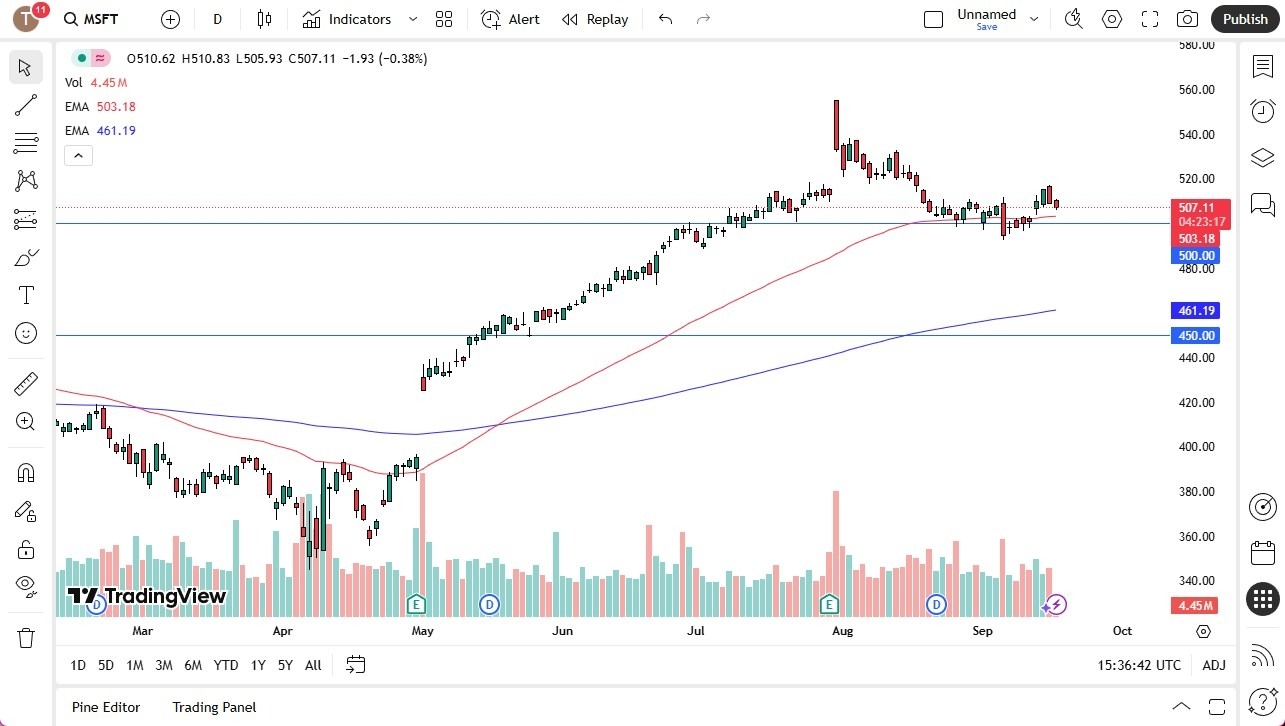
Task: Open the Economic Calendar in right sidebar
Action: coord(1262,552)
